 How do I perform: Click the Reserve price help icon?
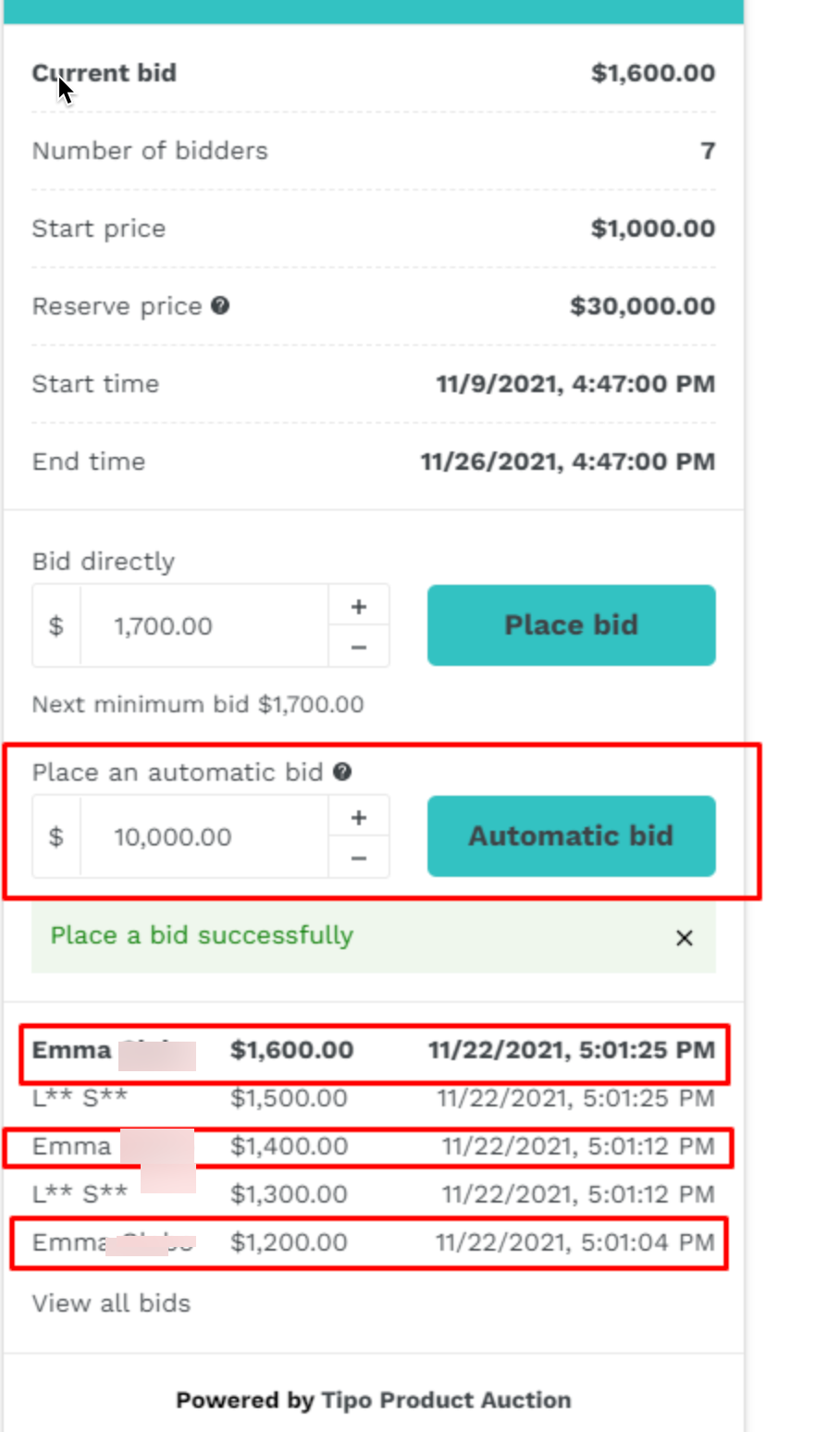220,305
